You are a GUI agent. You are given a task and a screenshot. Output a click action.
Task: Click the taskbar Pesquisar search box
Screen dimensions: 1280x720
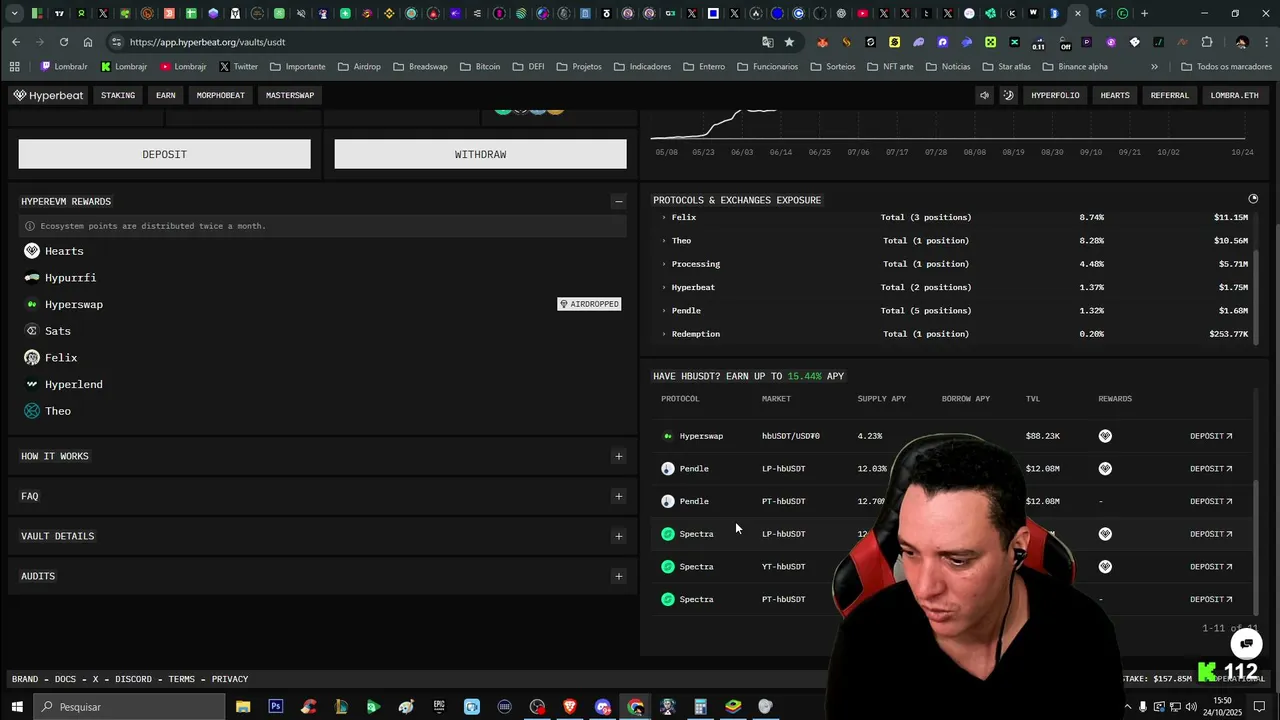pyautogui.click(x=130, y=707)
